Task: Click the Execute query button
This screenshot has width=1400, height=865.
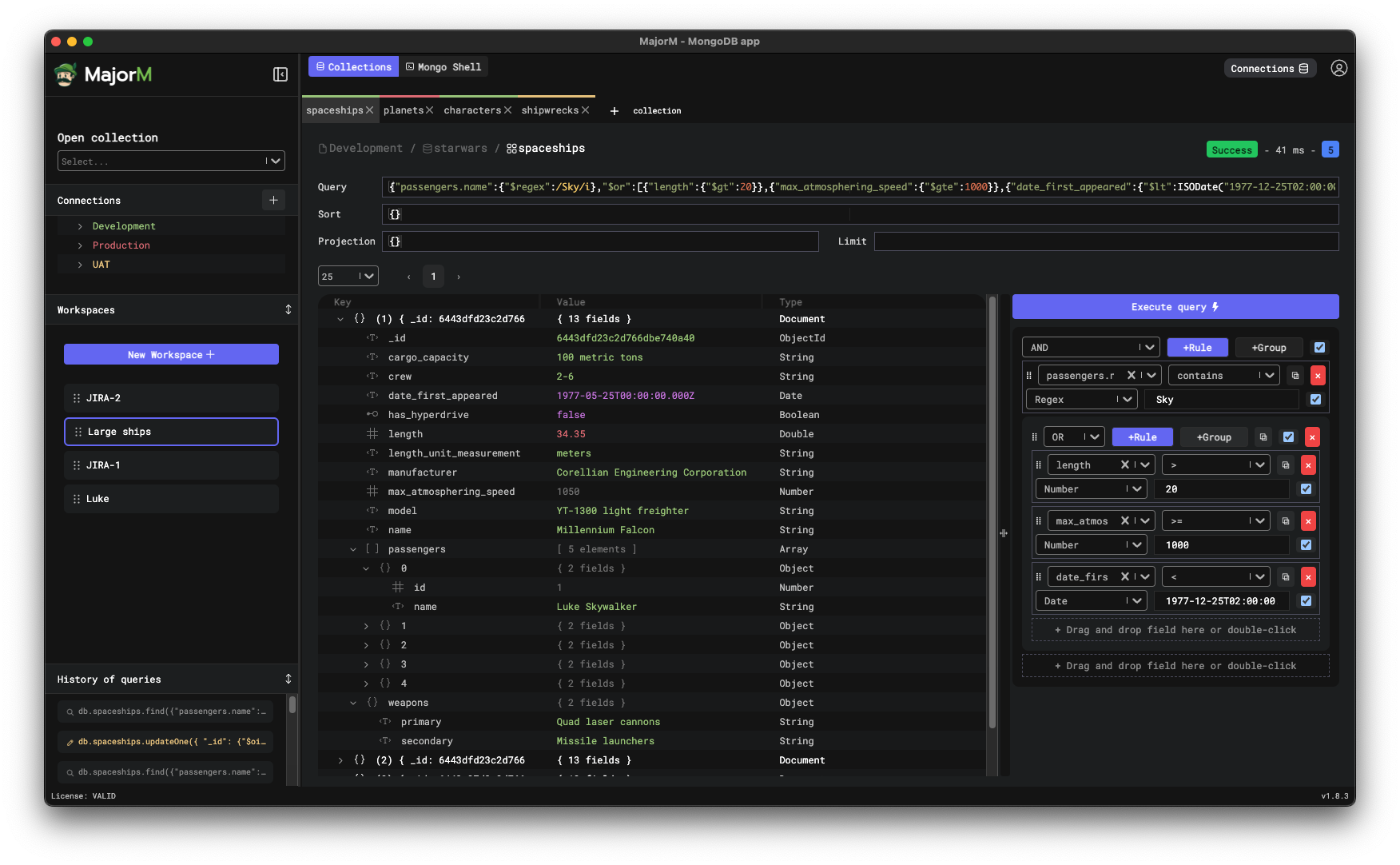Action: tap(1175, 306)
